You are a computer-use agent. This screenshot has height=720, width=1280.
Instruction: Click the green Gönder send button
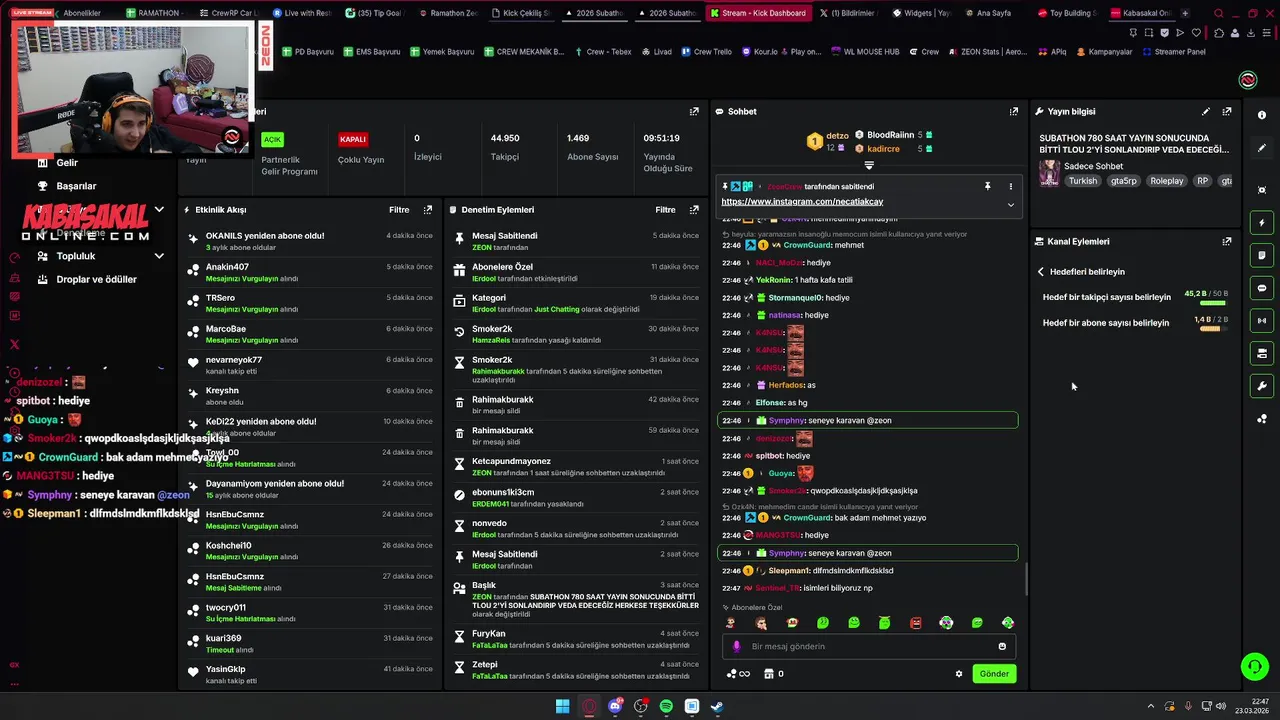coord(994,674)
